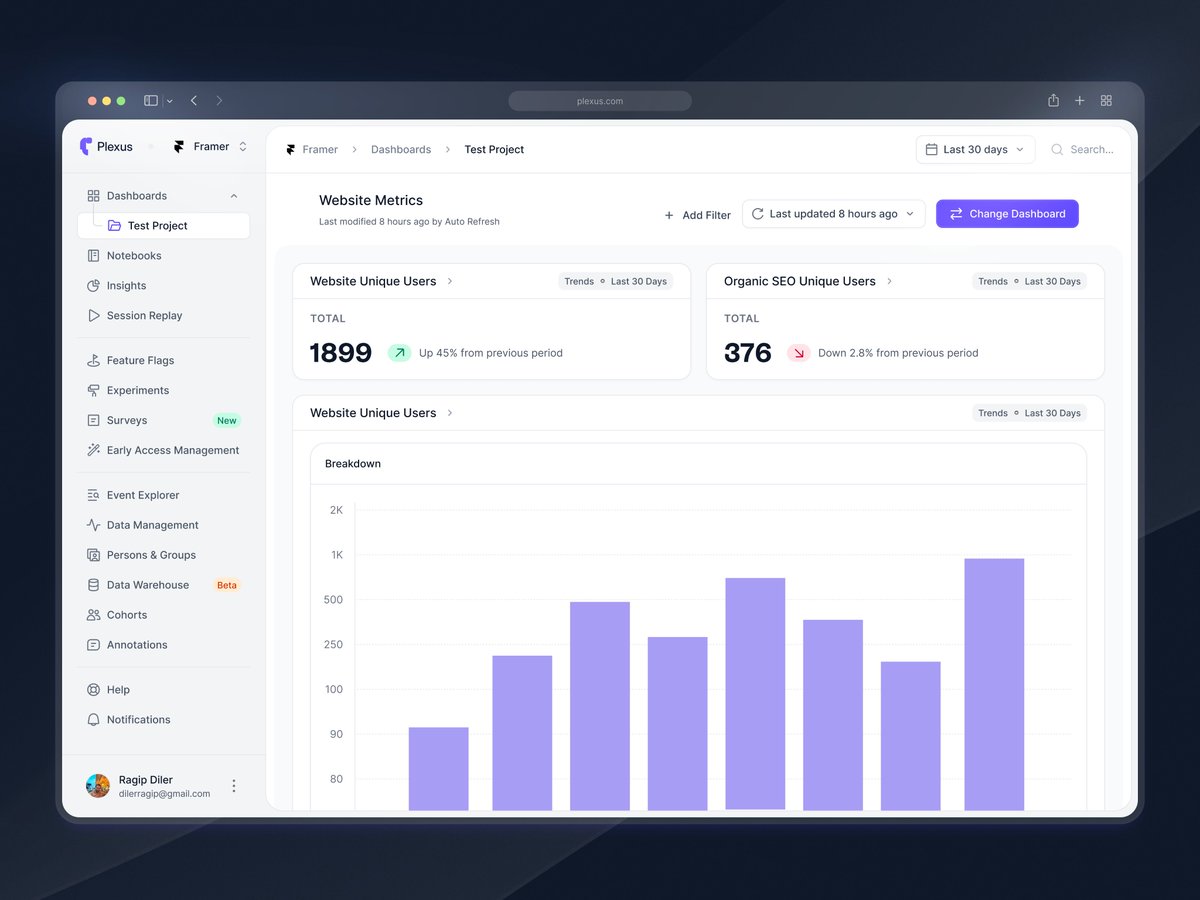Open the Dashboards grid icon in sidebar
This screenshot has width=1200, height=900.
93,196
